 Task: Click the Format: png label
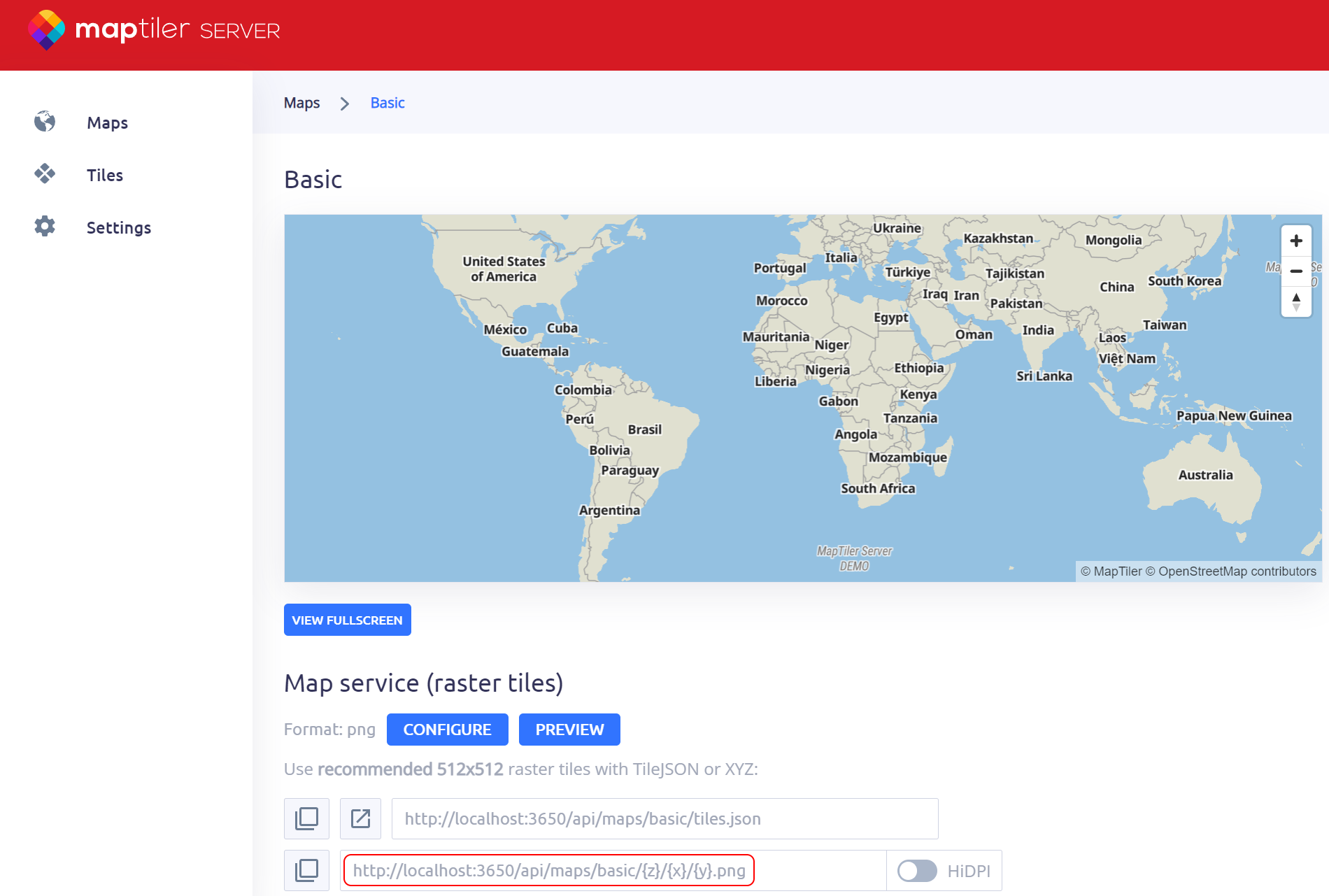329,730
